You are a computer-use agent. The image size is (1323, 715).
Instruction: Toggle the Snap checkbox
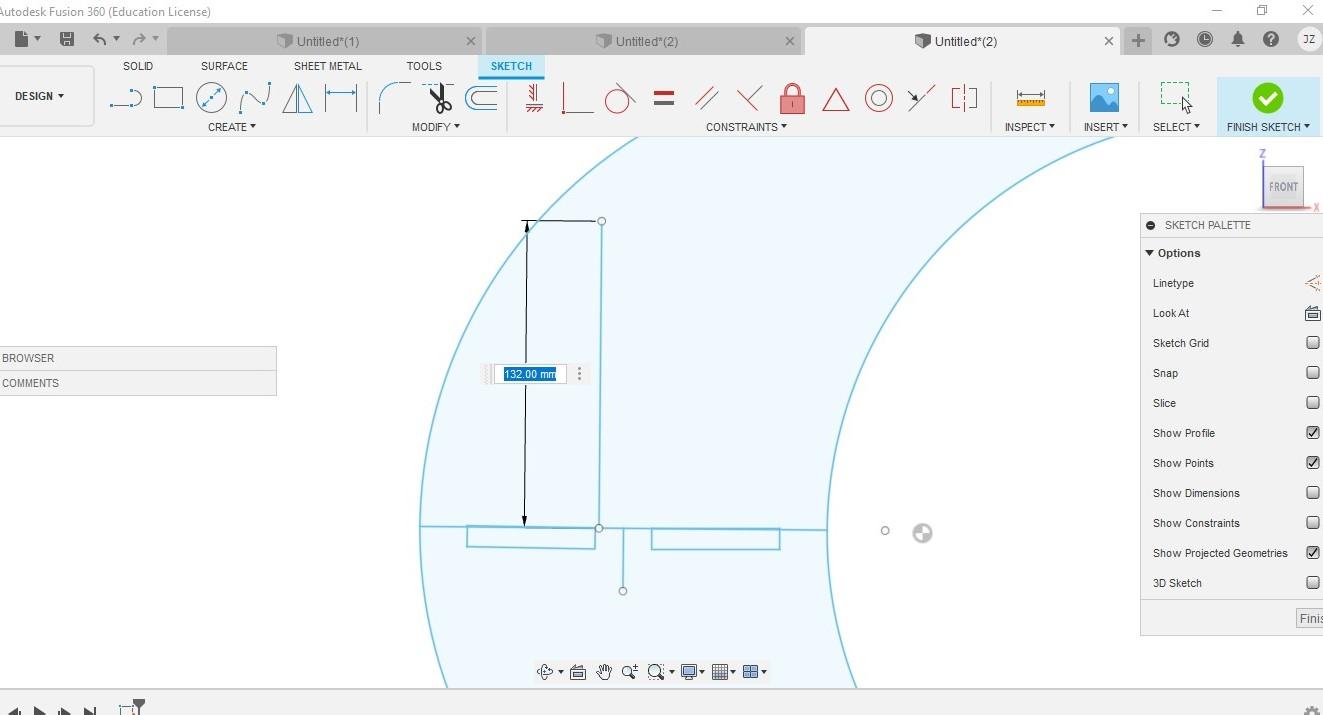pos(1312,373)
